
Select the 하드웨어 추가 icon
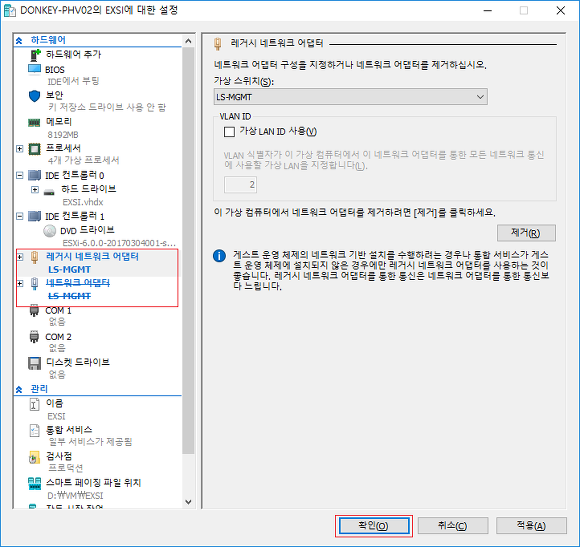coord(35,55)
